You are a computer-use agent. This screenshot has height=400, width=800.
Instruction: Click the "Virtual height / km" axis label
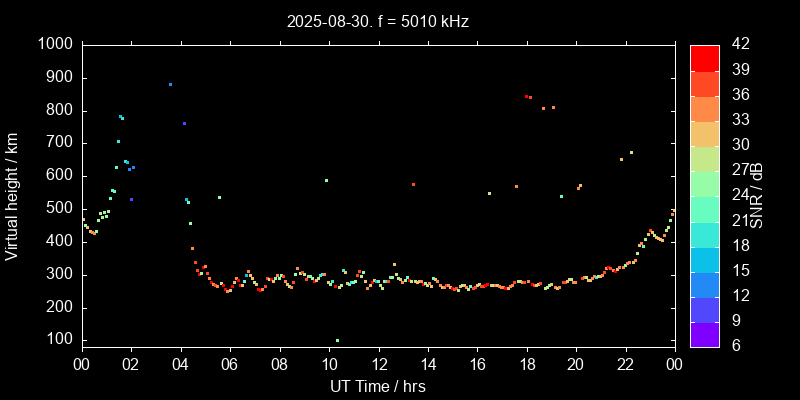[12, 195]
